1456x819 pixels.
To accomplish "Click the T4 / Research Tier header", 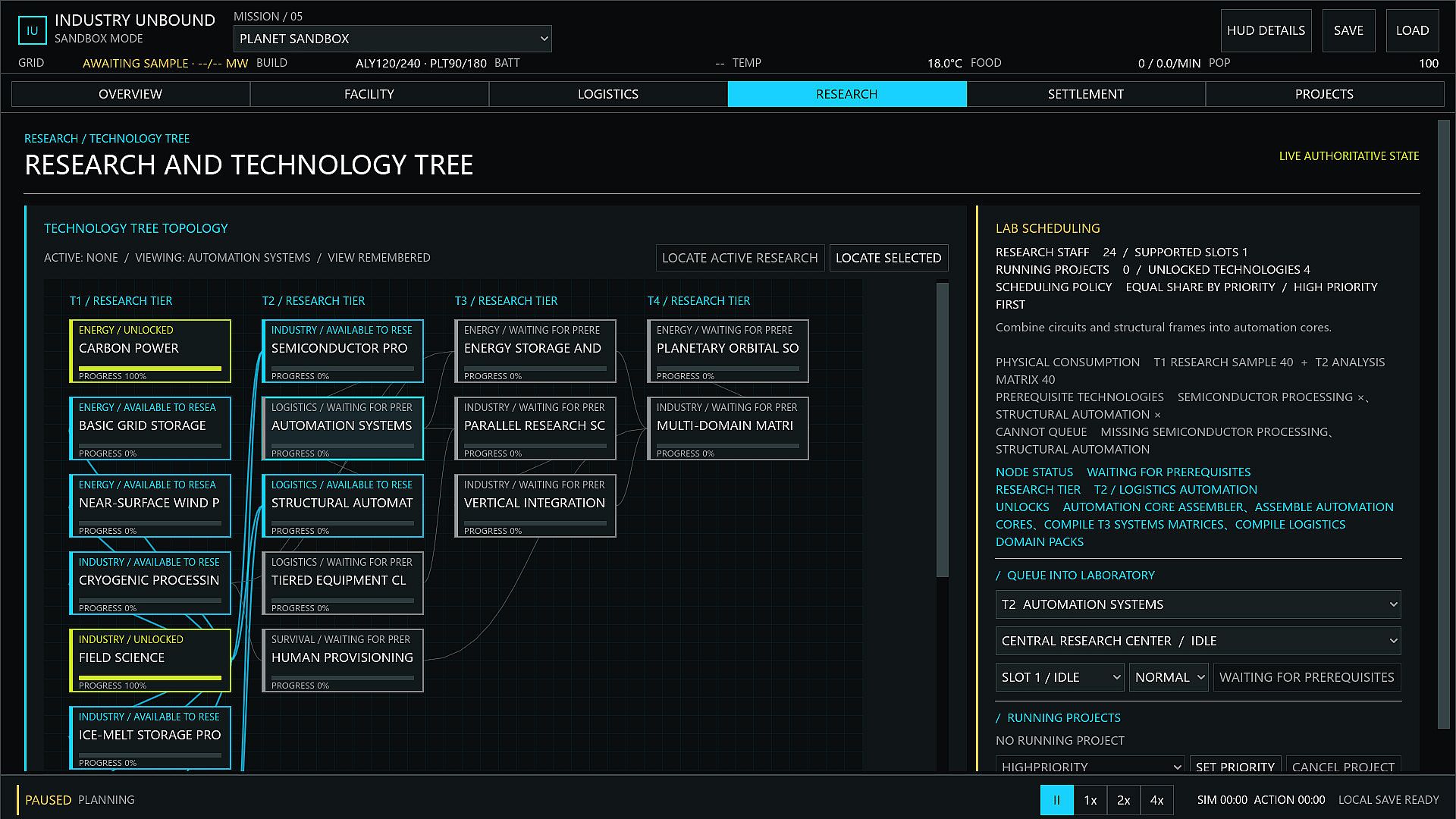I will (698, 301).
